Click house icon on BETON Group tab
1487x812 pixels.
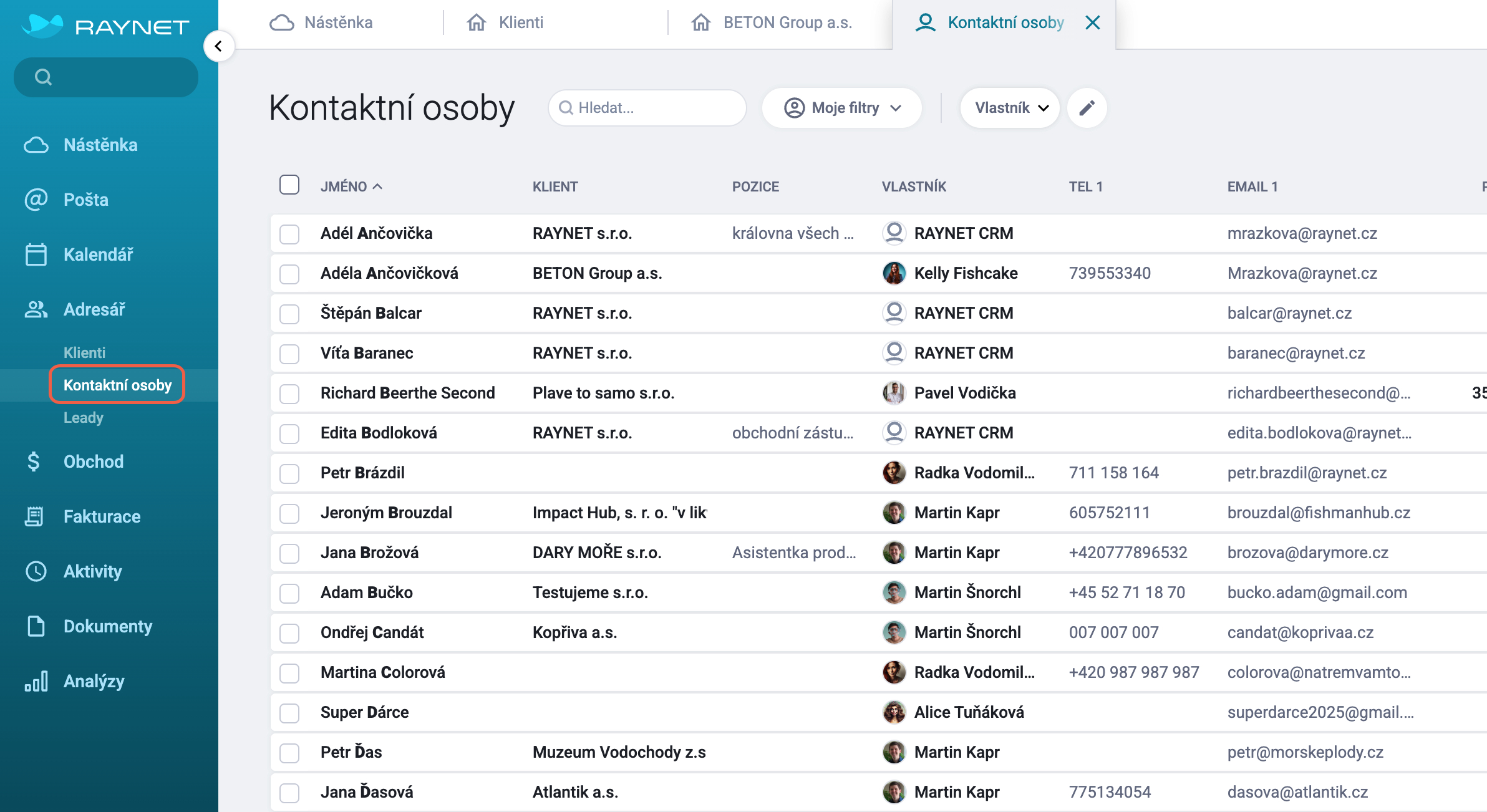pos(701,22)
